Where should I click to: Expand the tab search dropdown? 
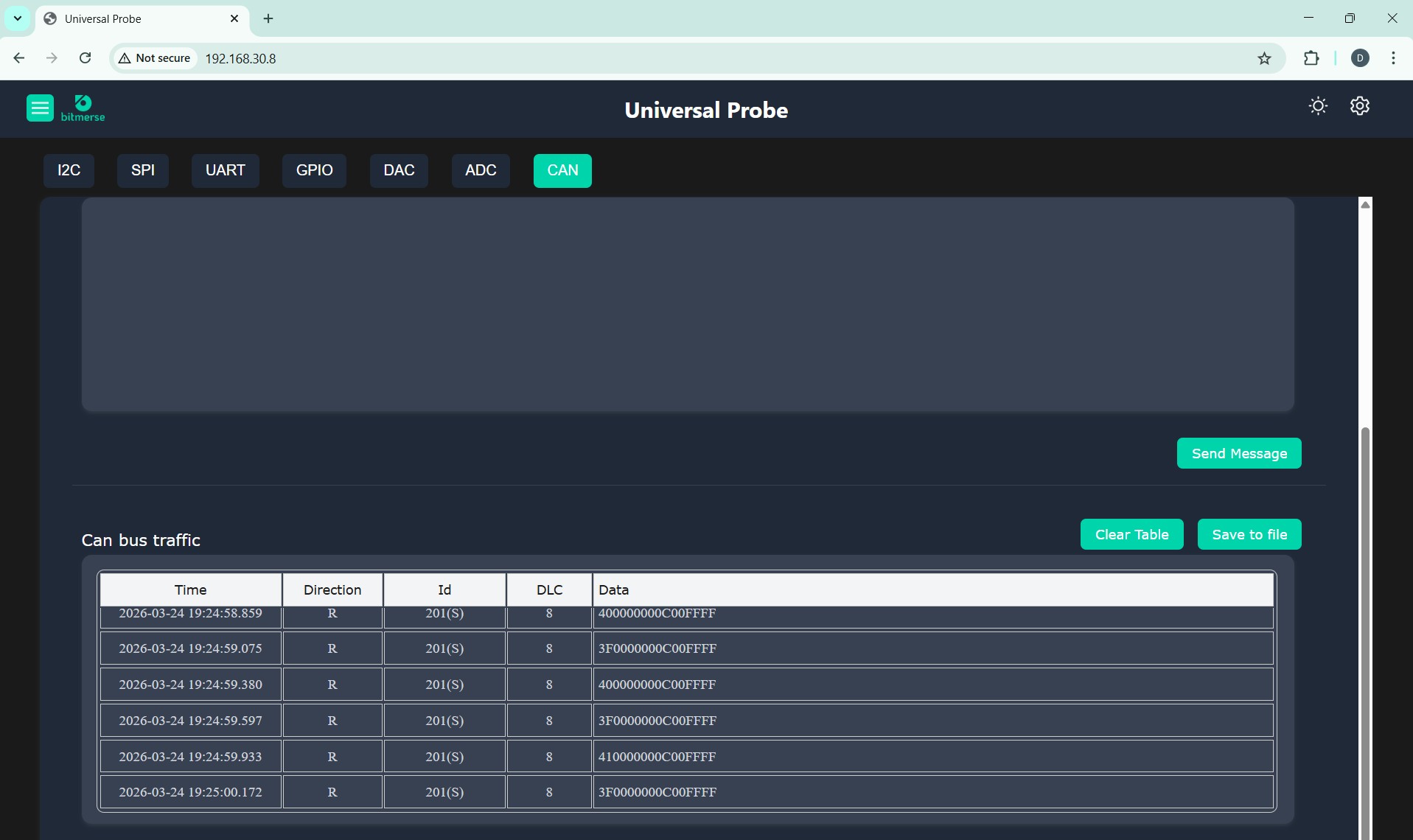click(x=18, y=18)
